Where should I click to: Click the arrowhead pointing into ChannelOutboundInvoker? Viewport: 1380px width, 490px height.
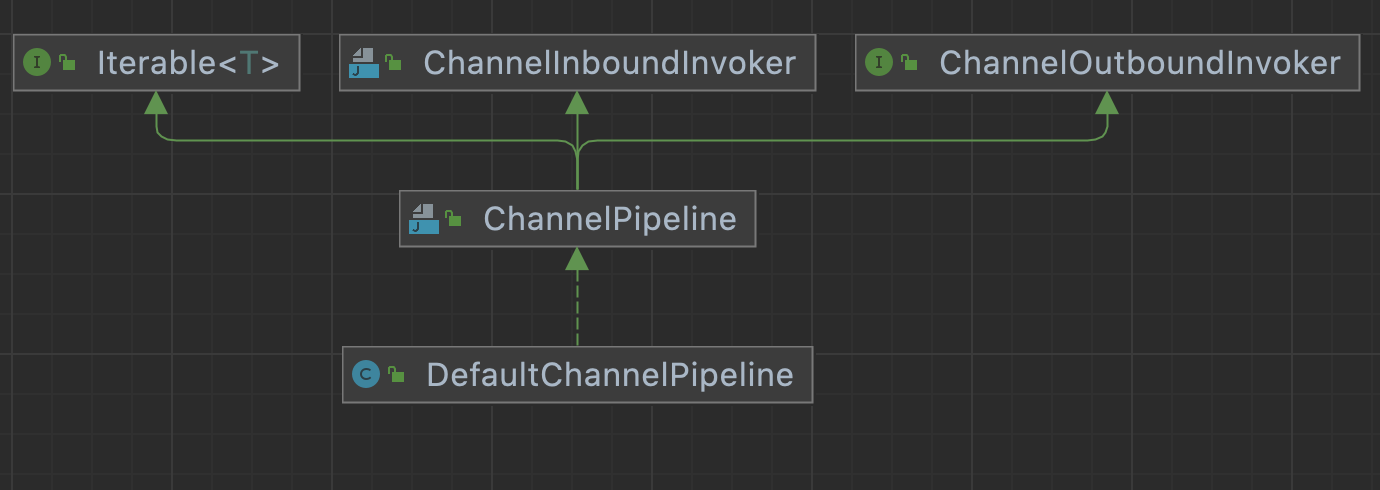click(x=1107, y=102)
